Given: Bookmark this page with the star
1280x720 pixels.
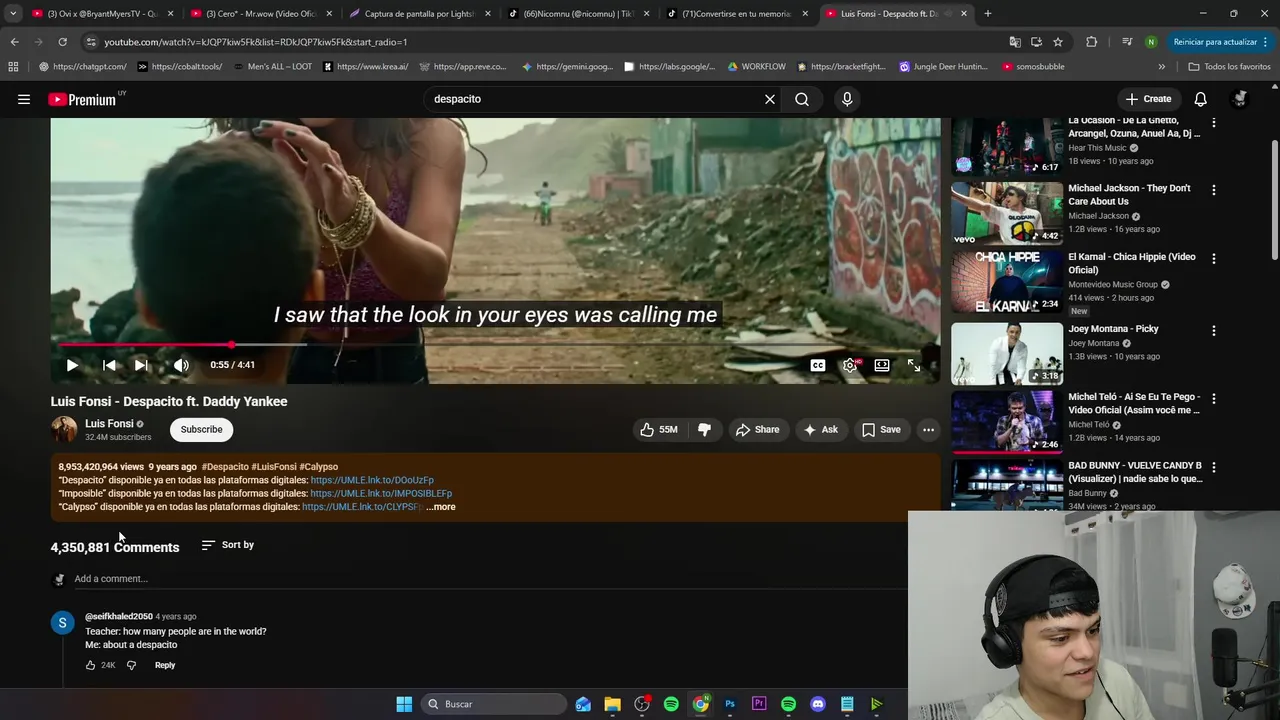Looking at the screenshot, I should (1058, 42).
